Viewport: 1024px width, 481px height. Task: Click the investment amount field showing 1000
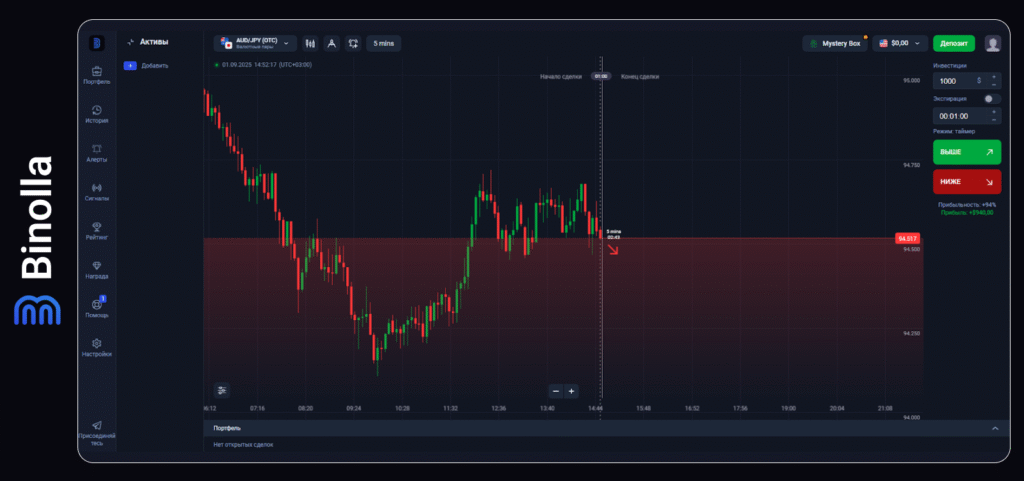(954, 80)
